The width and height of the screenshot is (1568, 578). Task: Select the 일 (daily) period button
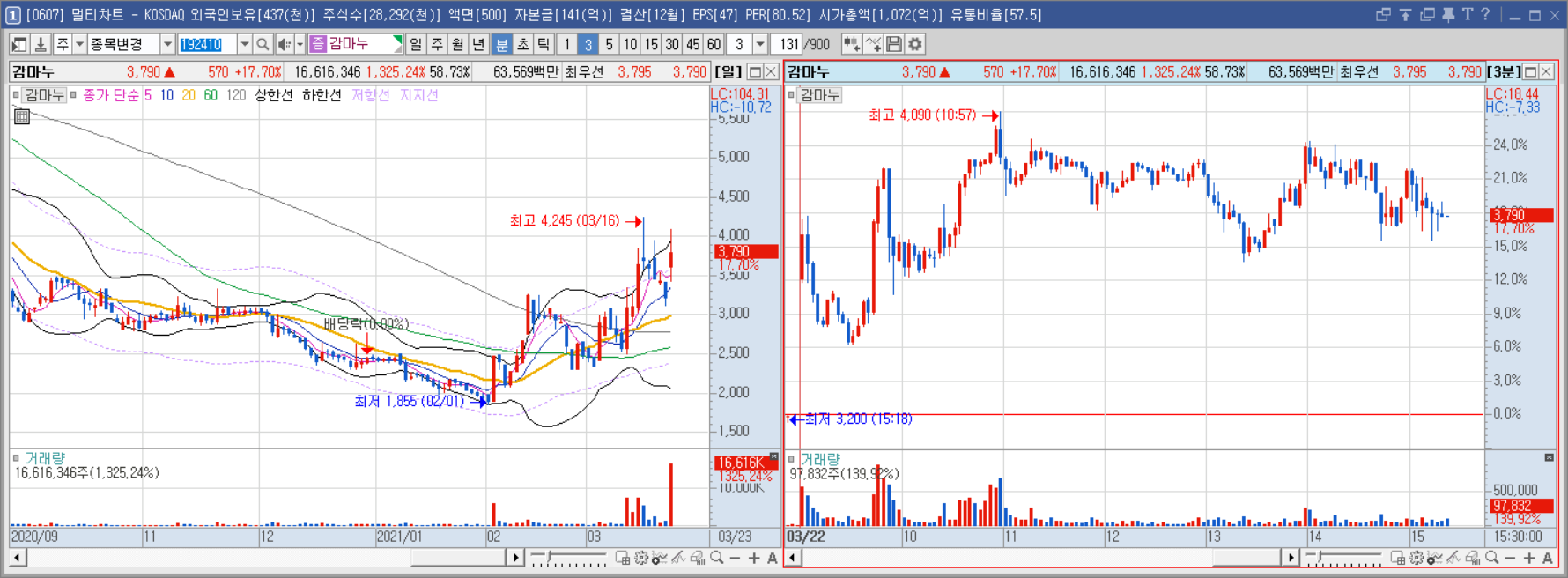pos(416,44)
